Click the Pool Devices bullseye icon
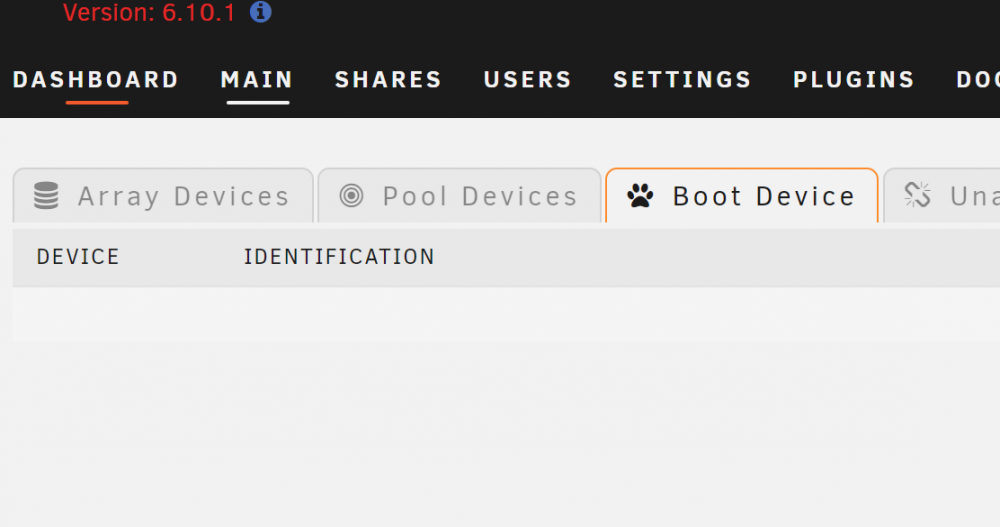Viewport: 1000px width, 527px height. coord(351,195)
